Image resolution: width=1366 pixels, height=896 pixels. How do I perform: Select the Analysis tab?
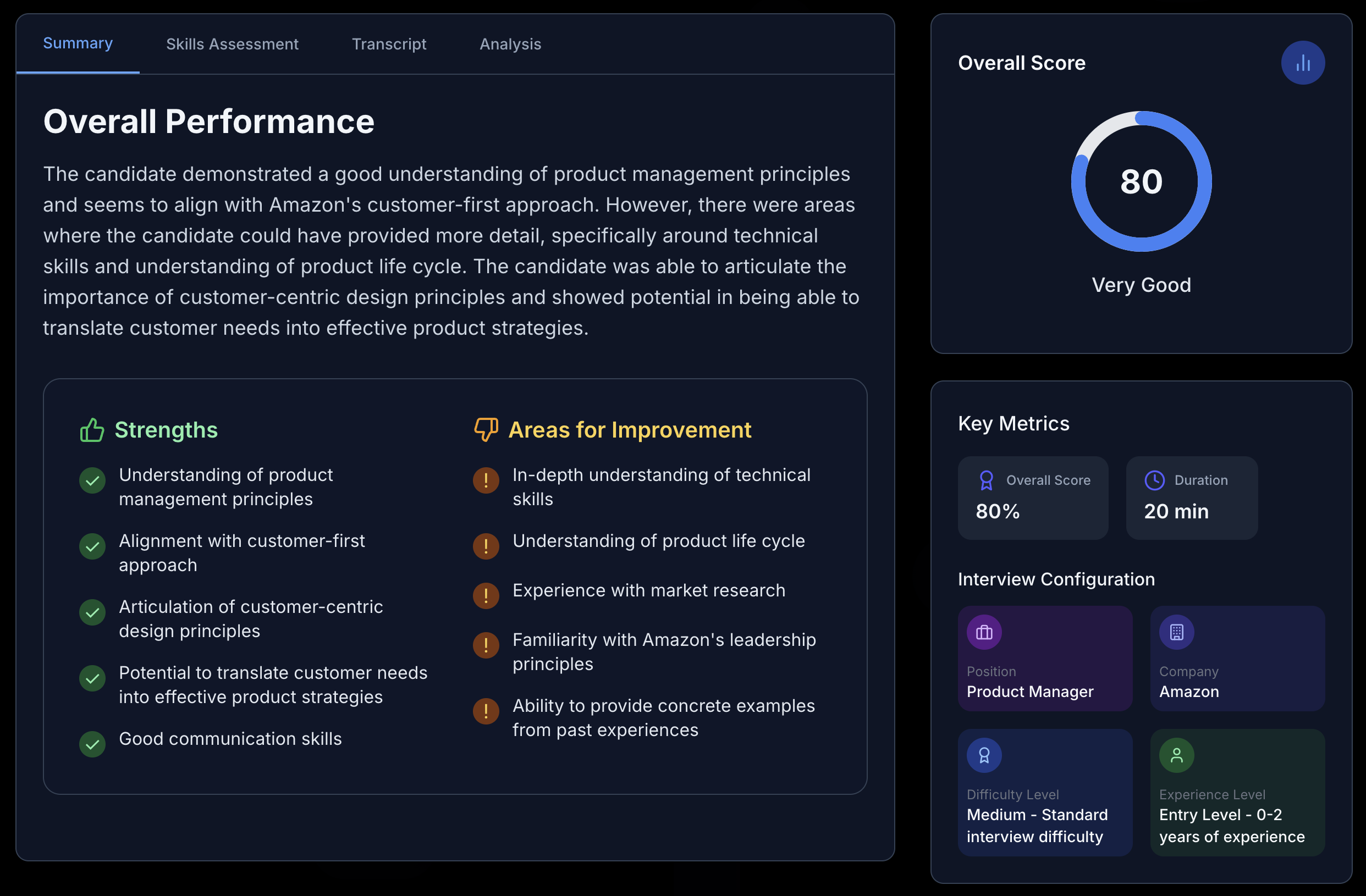pos(510,44)
